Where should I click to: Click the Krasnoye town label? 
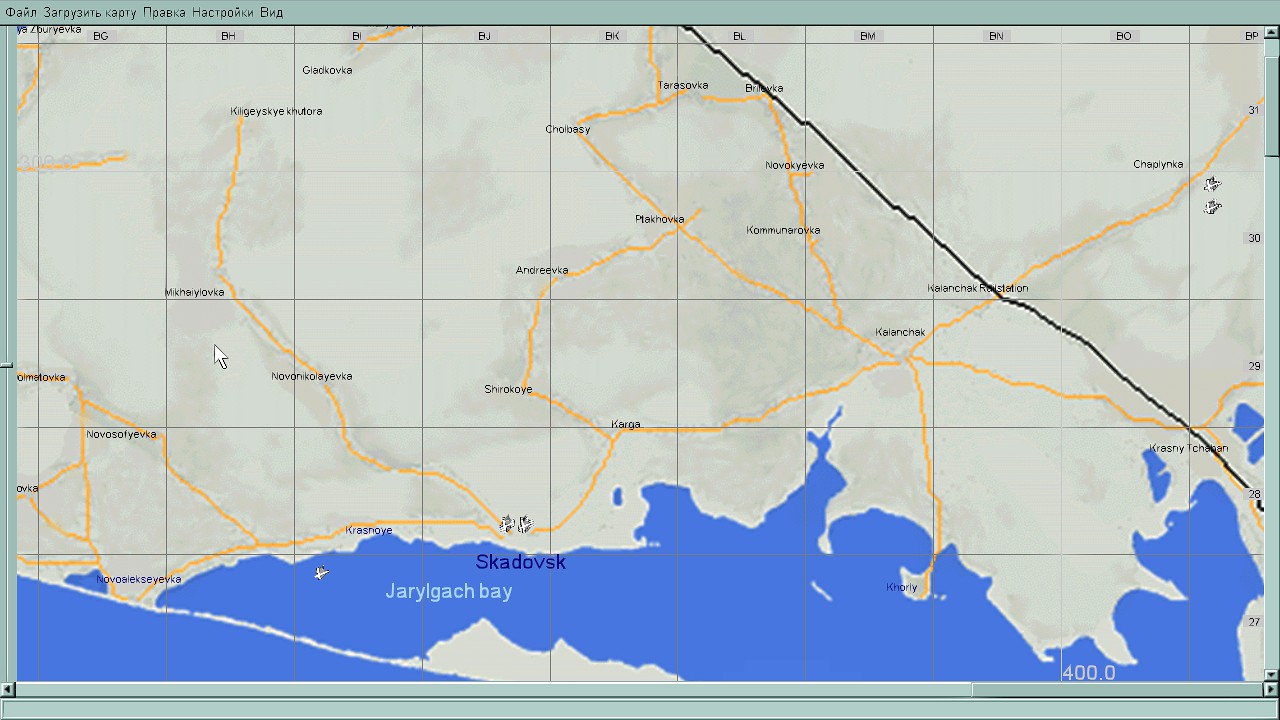pos(369,530)
